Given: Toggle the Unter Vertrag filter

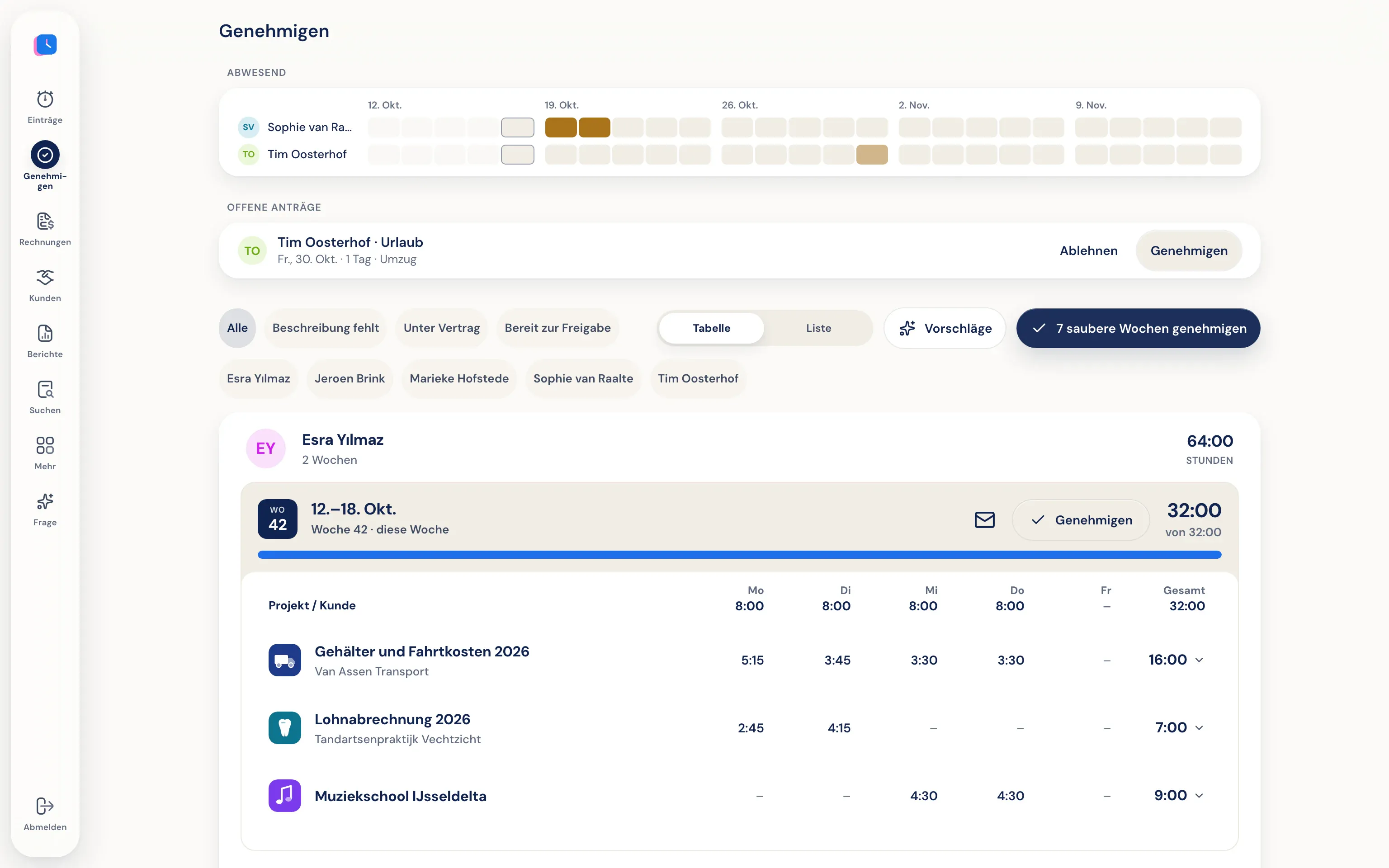Looking at the screenshot, I should pos(441,328).
